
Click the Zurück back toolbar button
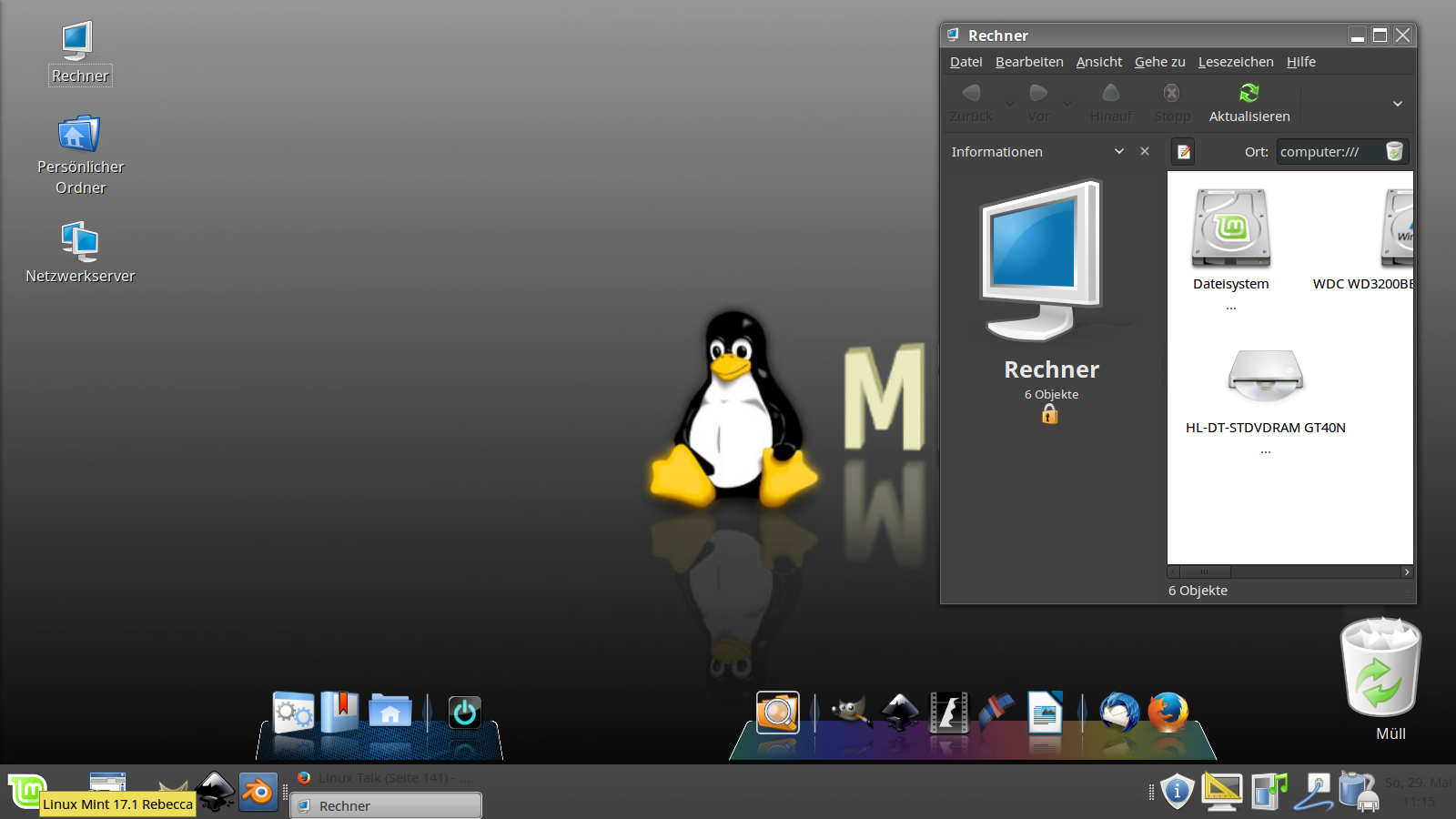(971, 103)
